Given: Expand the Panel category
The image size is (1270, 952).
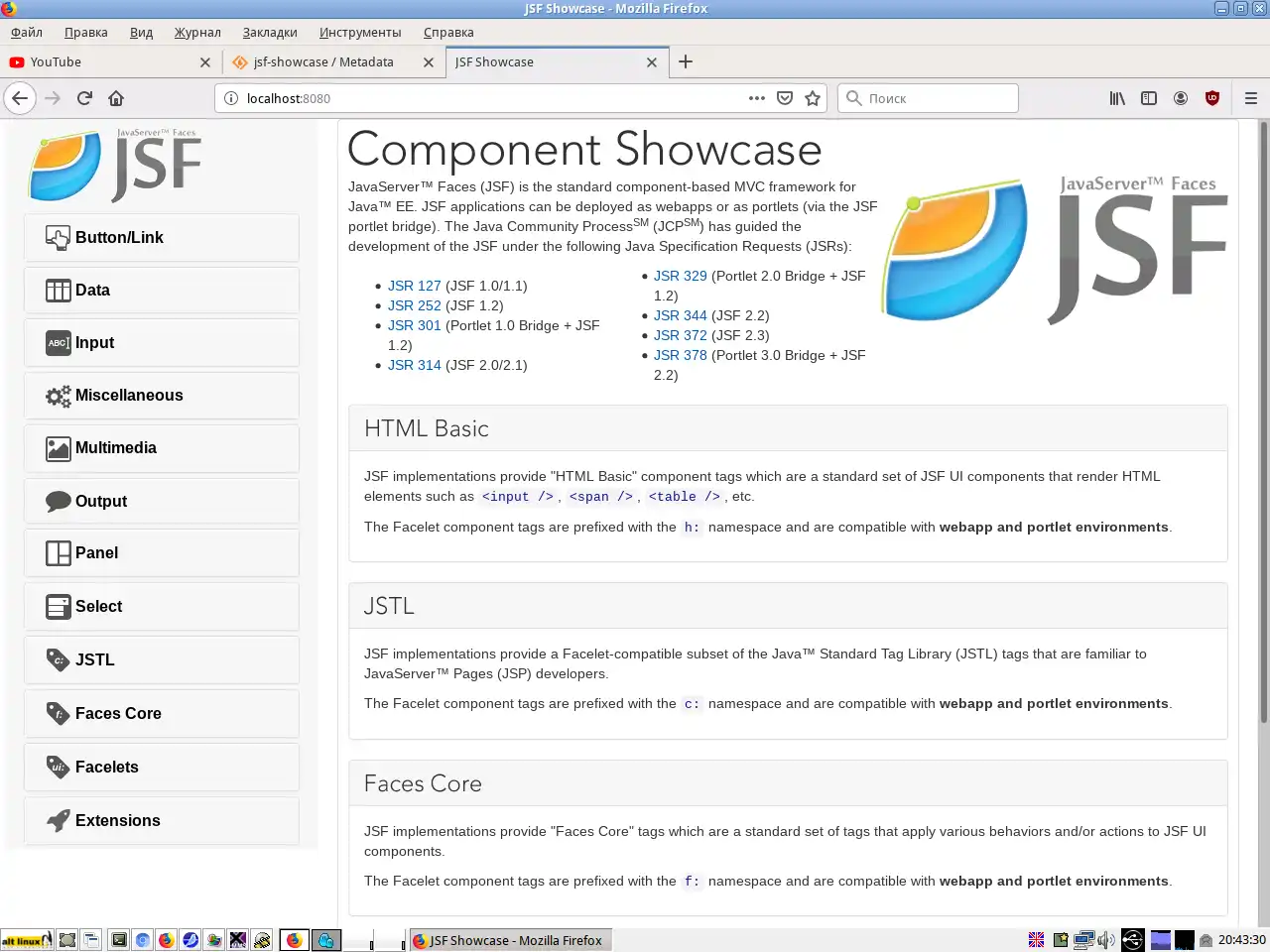Looking at the screenshot, I should [x=162, y=553].
